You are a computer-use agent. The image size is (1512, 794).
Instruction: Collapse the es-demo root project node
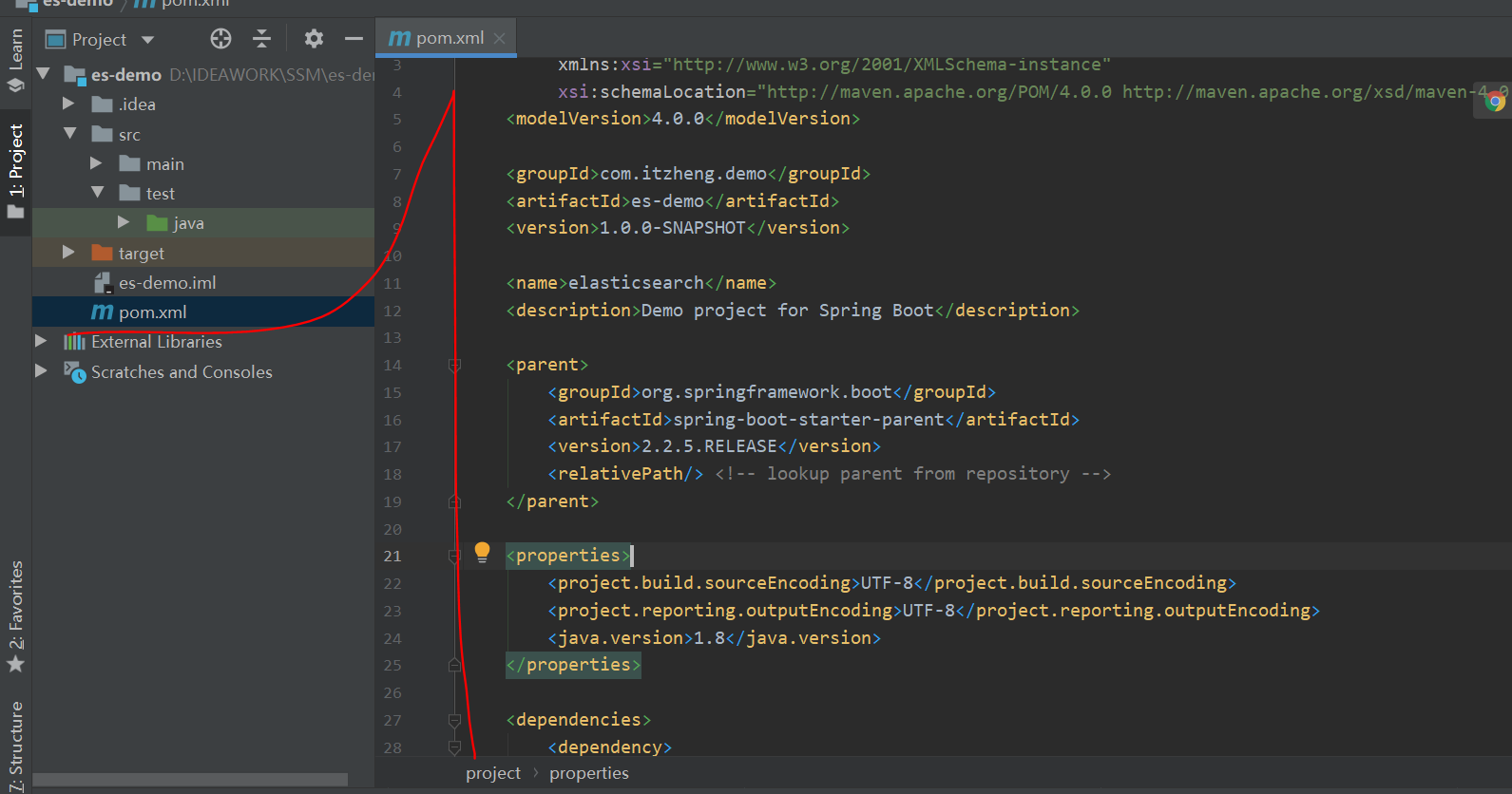[43, 74]
